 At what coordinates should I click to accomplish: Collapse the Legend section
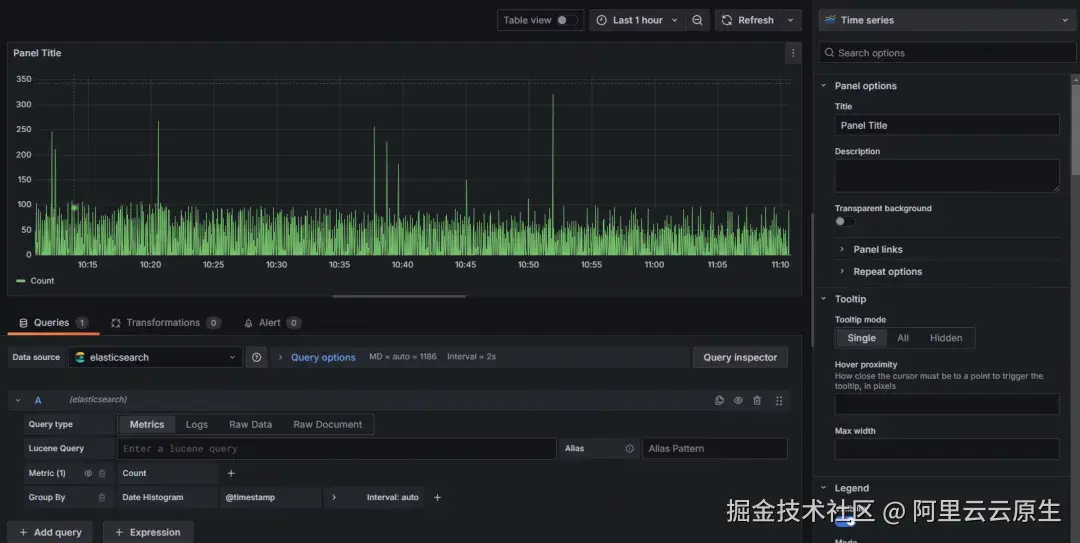(x=823, y=488)
